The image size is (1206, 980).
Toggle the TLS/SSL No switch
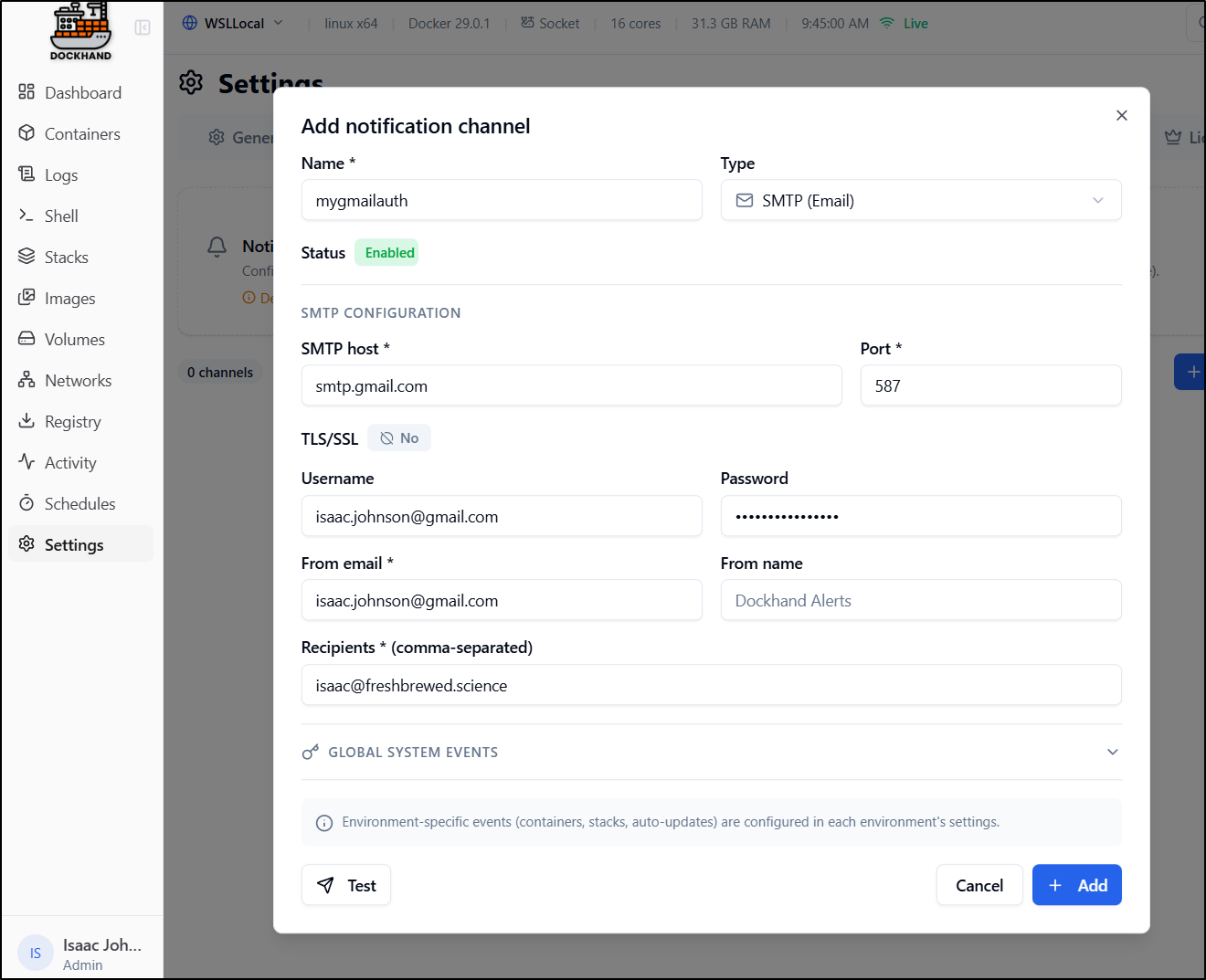click(399, 438)
